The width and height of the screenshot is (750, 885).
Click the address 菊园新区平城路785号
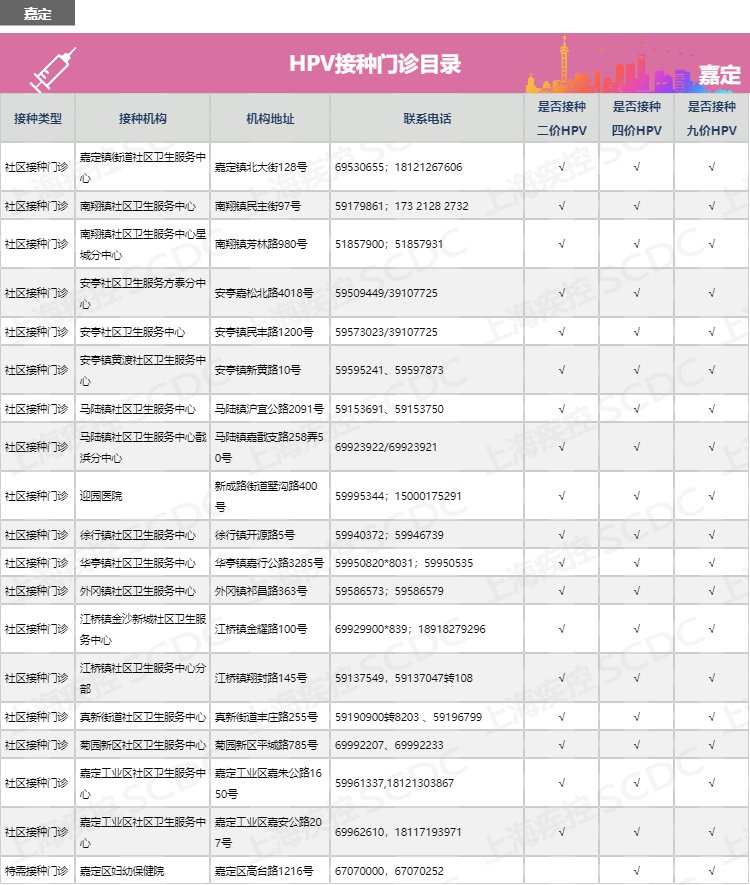click(x=266, y=745)
